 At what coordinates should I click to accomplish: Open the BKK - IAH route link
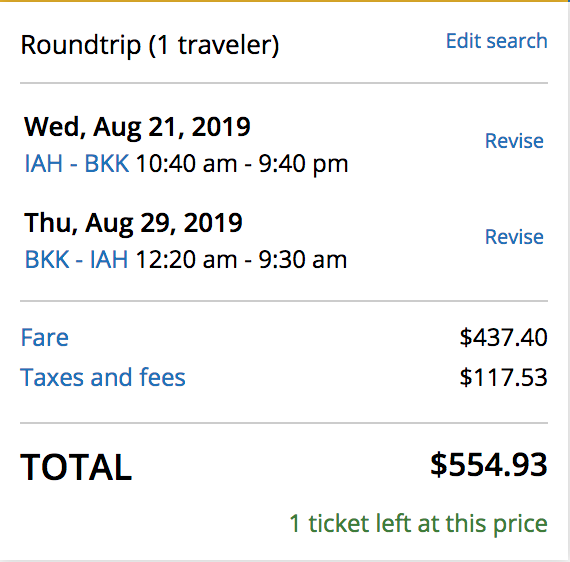click(x=76, y=260)
